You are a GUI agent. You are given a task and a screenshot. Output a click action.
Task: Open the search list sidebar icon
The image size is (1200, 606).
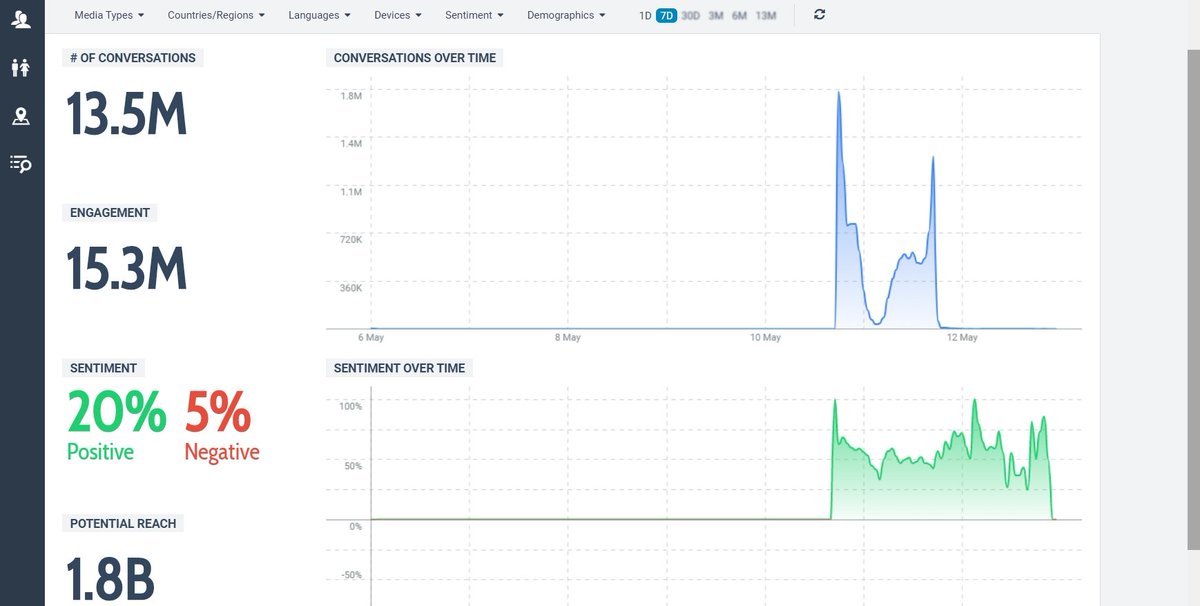point(20,164)
